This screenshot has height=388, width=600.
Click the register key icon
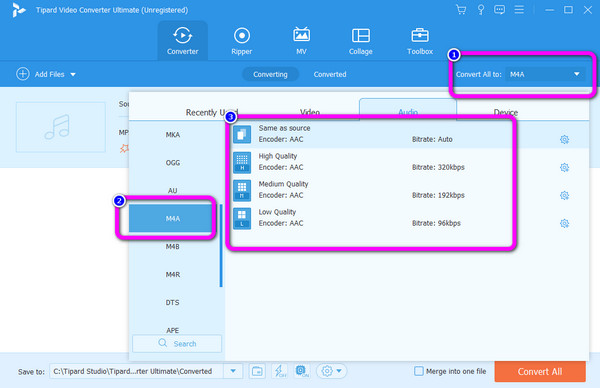click(x=481, y=10)
